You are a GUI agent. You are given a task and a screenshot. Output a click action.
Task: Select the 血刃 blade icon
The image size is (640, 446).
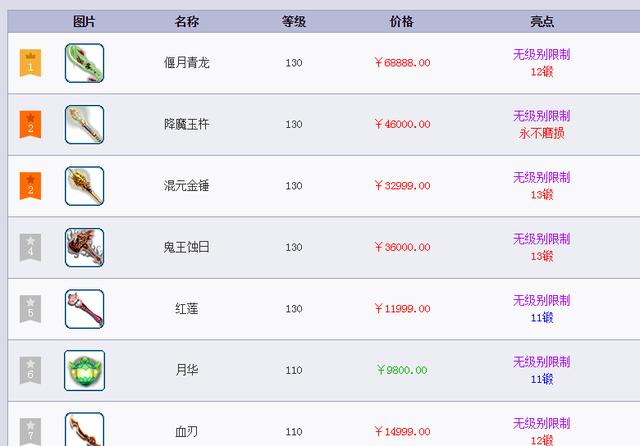[84, 429]
